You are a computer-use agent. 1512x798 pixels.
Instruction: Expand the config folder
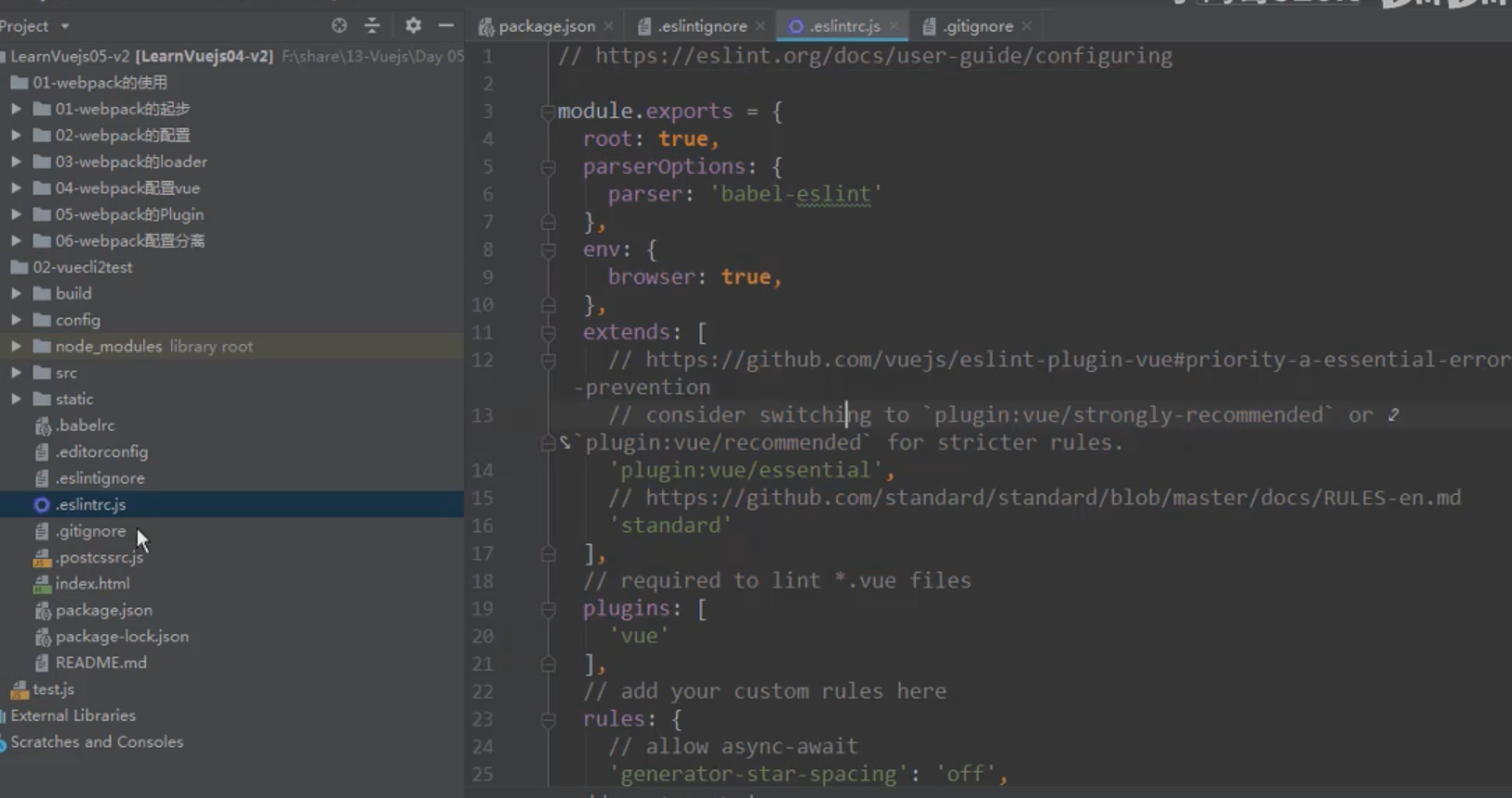point(16,320)
